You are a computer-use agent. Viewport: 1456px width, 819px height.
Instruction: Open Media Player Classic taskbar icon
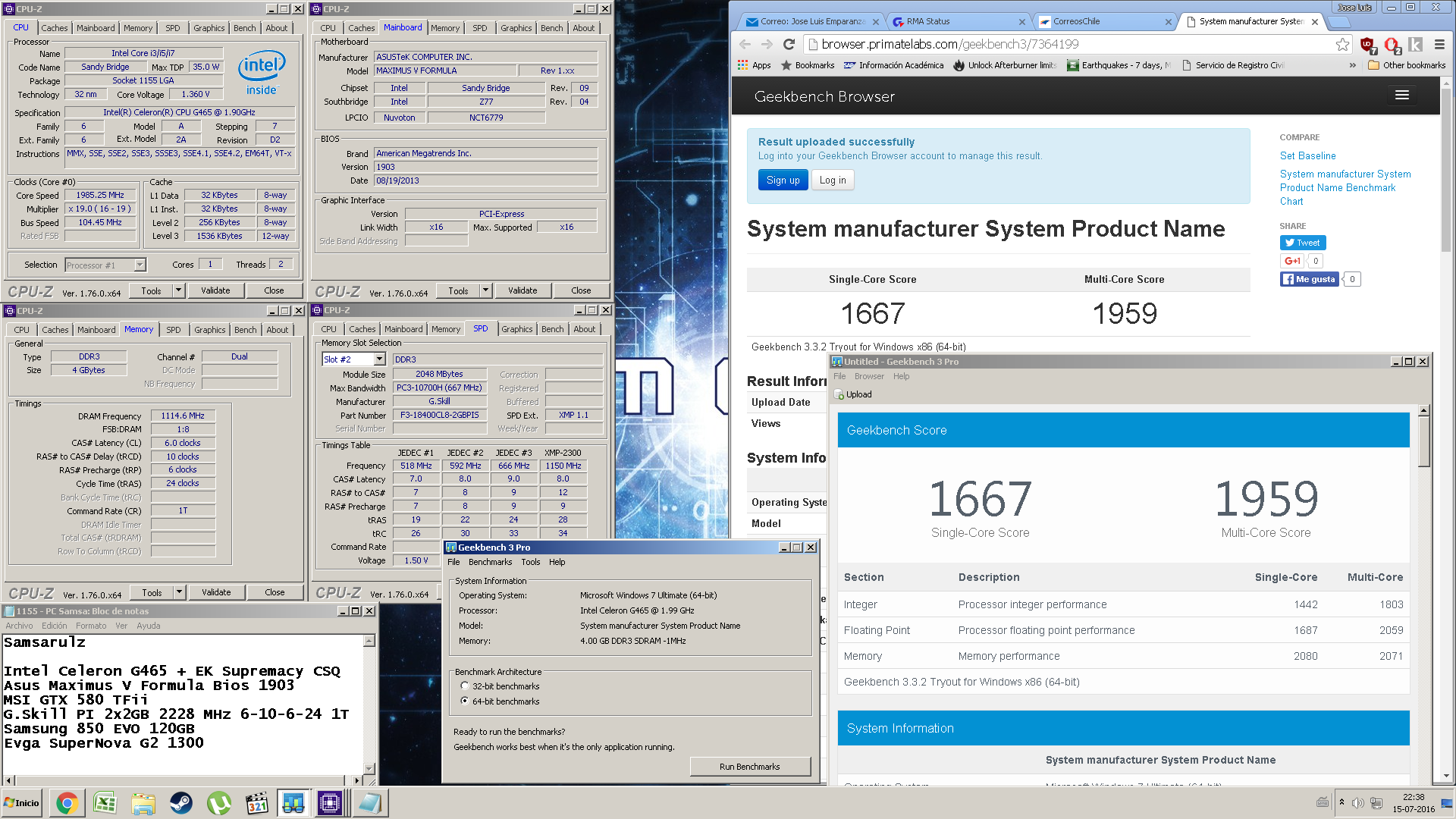click(x=256, y=803)
